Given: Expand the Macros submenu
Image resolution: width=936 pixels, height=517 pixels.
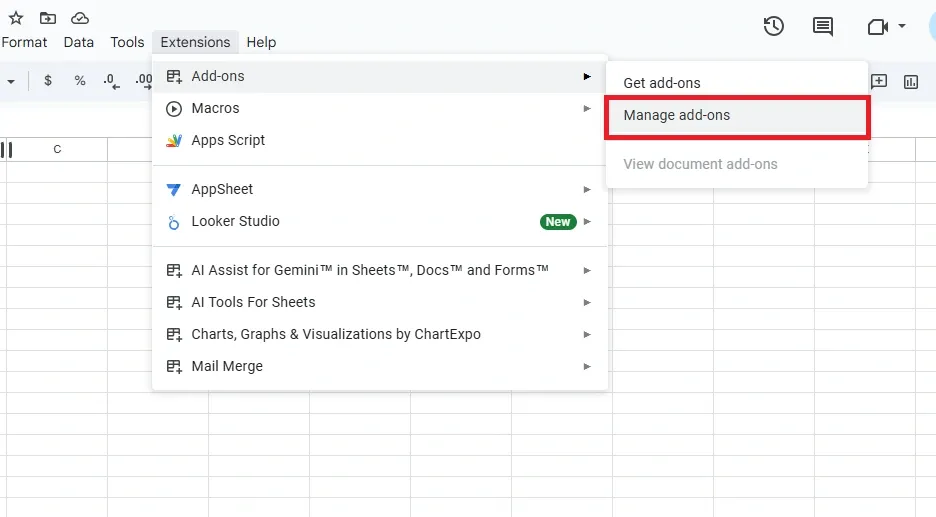Looking at the screenshot, I should click(x=215, y=108).
